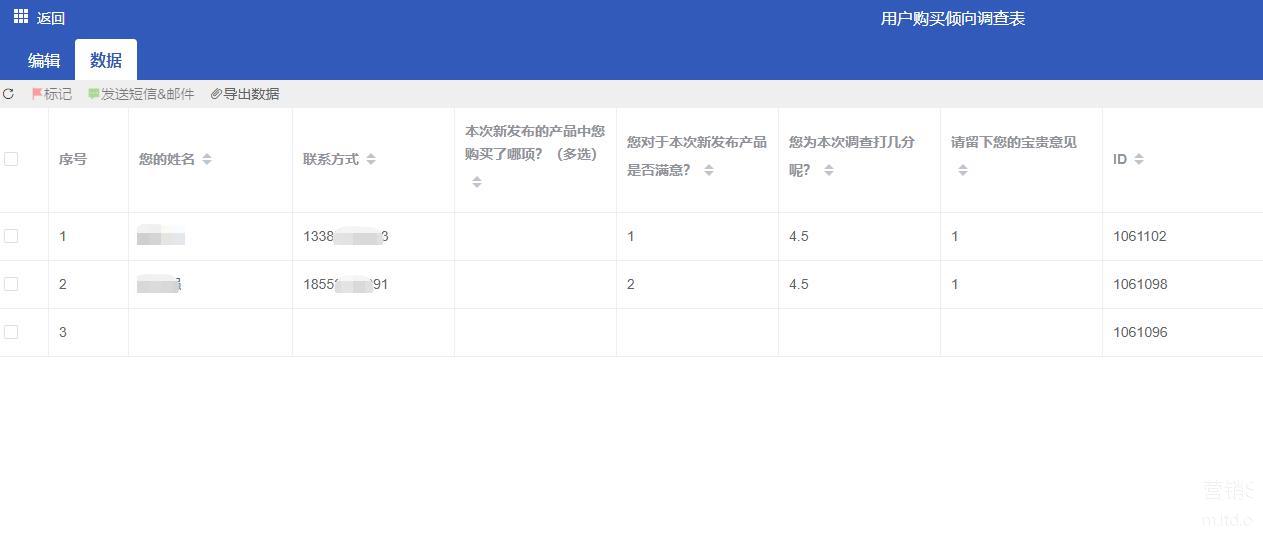Click the 导出数据 button text
The width and height of the screenshot is (1263, 539).
tap(251, 94)
